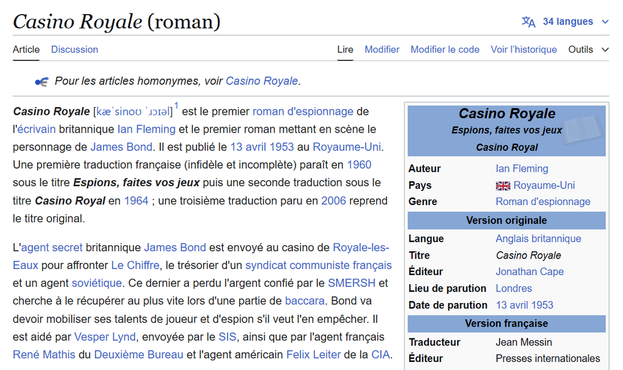Open the CIA link
This screenshot has height=370, width=623.
pyautogui.click(x=381, y=355)
